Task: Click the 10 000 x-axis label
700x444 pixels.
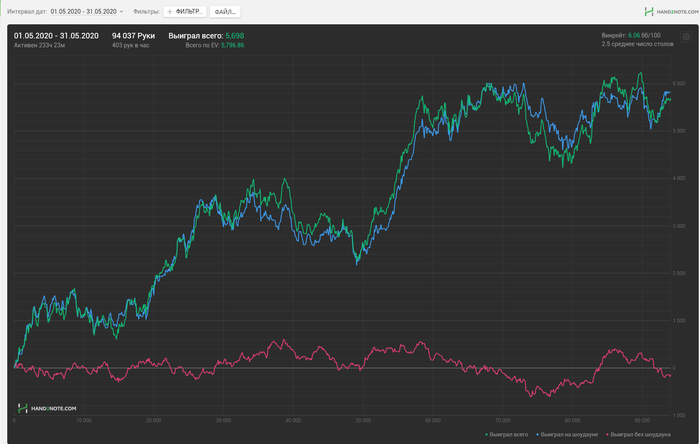Action: 83,420
